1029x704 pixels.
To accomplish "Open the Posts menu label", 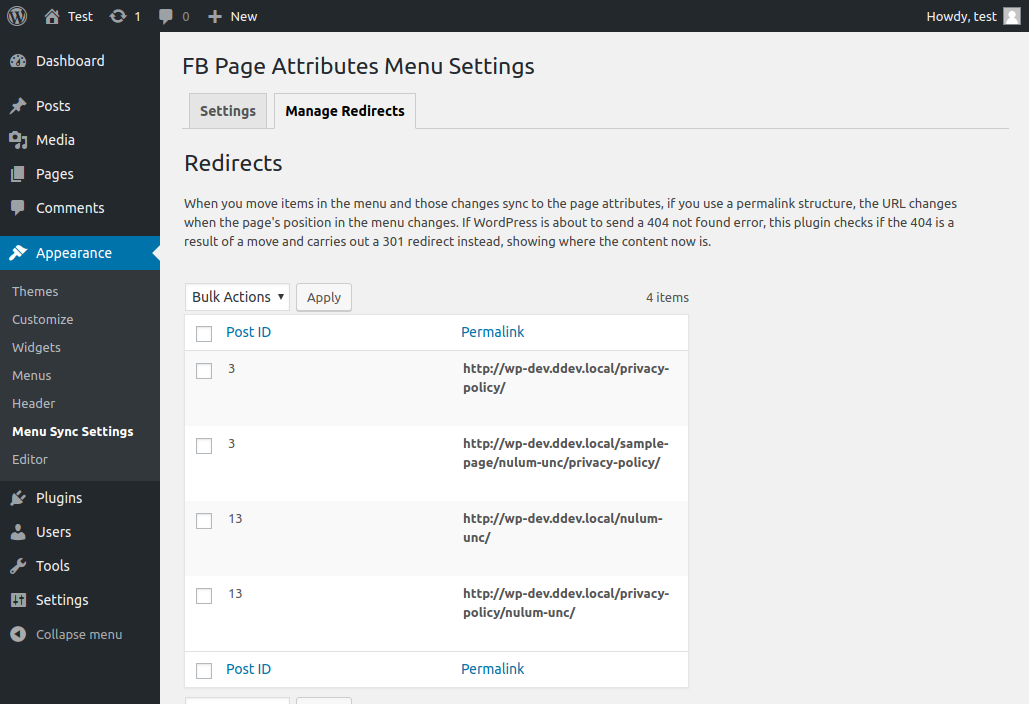I will (x=53, y=106).
